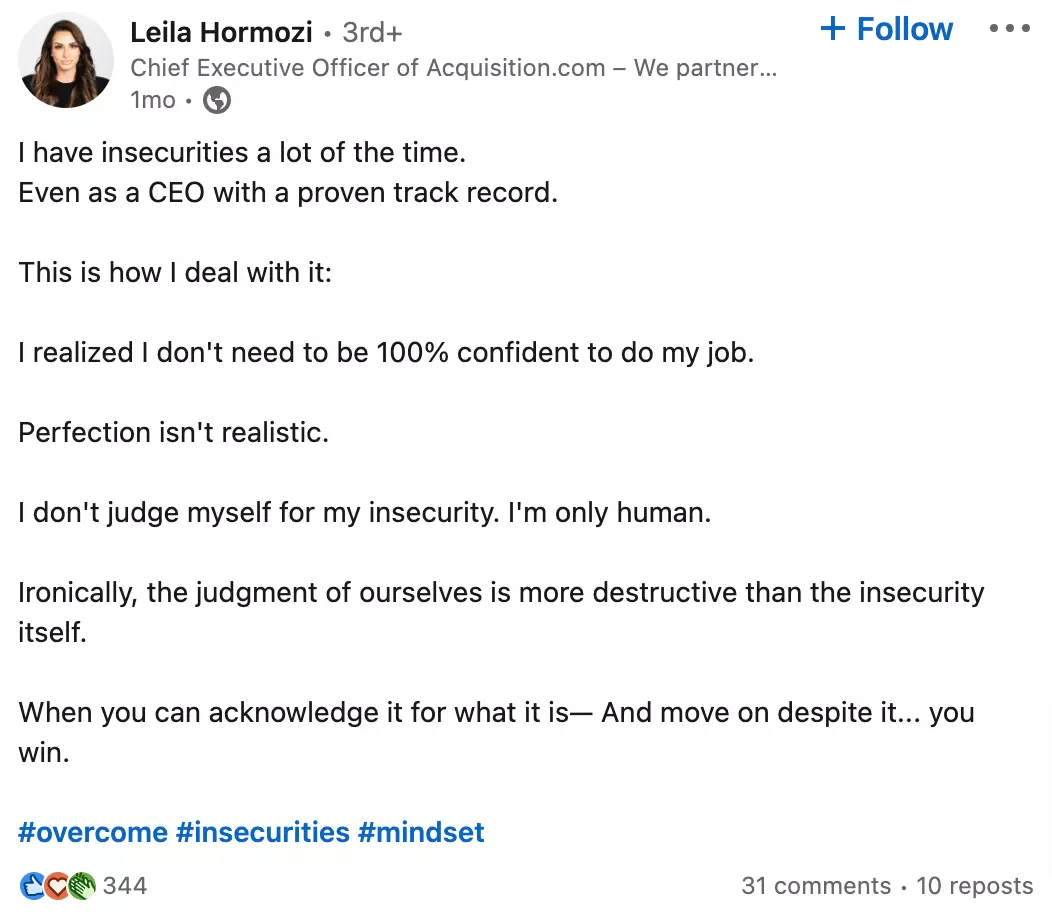1052x914 pixels.
Task: Click the "This is how I deal with it:" line
Action: pyautogui.click(x=175, y=272)
